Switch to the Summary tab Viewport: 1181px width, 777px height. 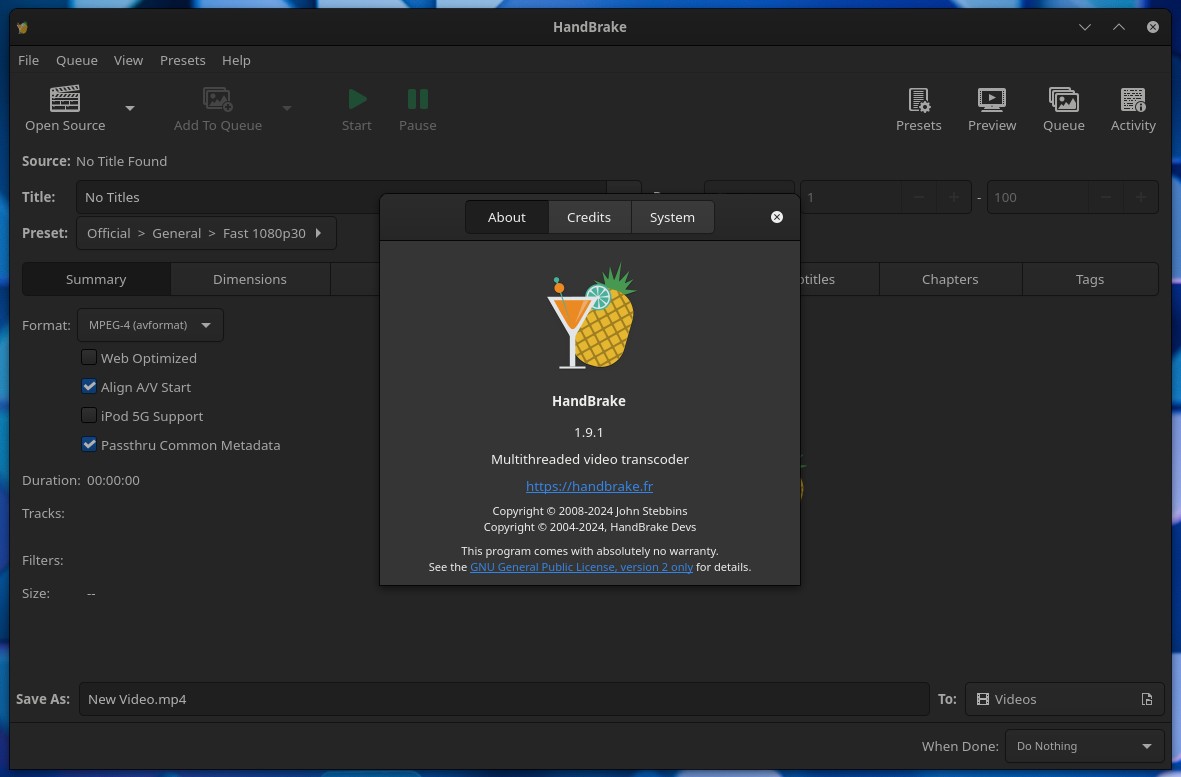(x=96, y=279)
